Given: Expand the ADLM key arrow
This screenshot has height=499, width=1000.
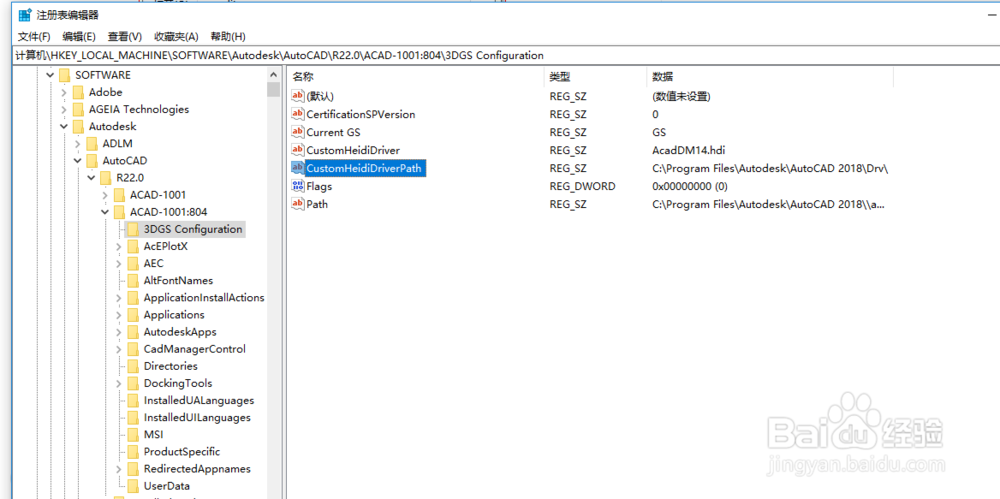Looking at the screenshot, I should (77, 144).
